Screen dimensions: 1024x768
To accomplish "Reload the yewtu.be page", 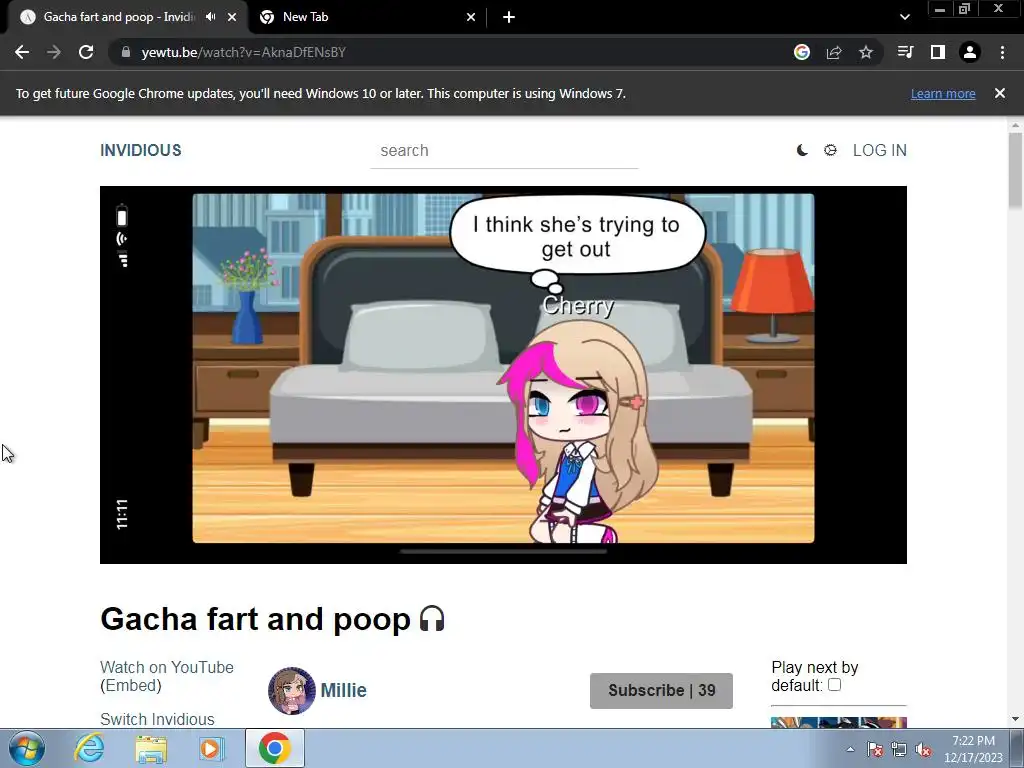I will (x=86, y=52).
